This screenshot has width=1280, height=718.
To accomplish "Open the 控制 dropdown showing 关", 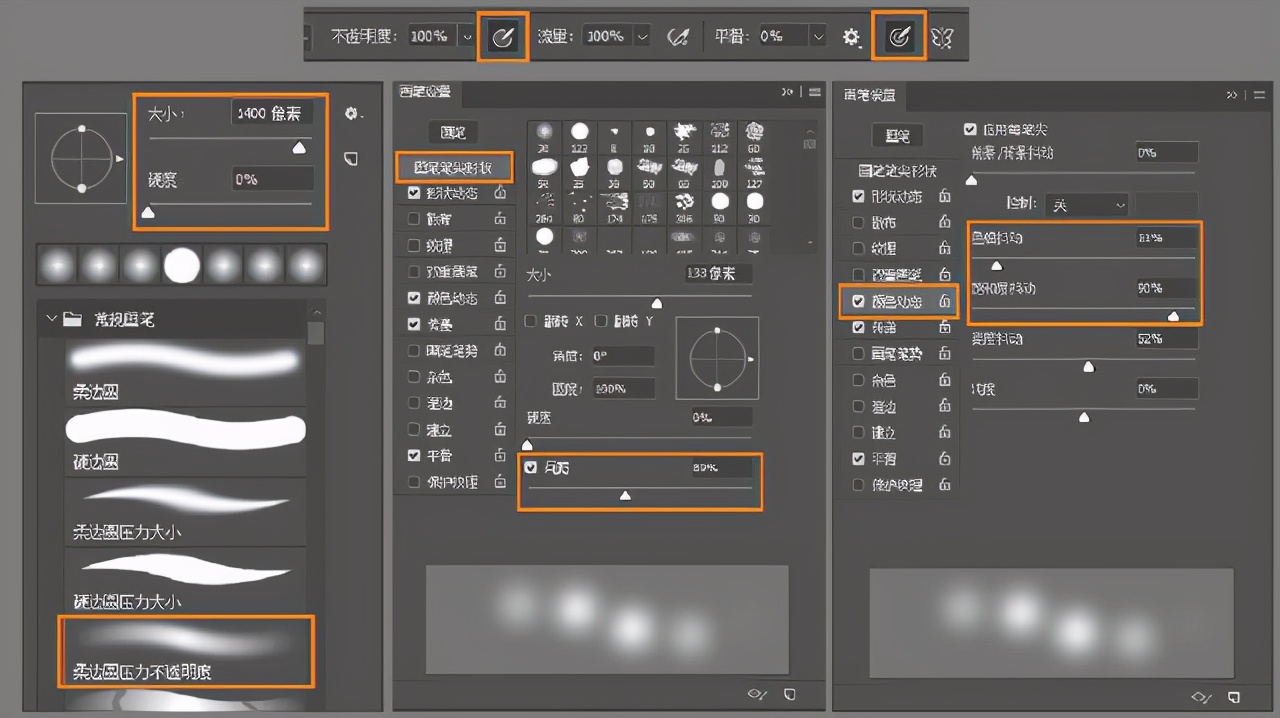I will [x=1086, y=205].
